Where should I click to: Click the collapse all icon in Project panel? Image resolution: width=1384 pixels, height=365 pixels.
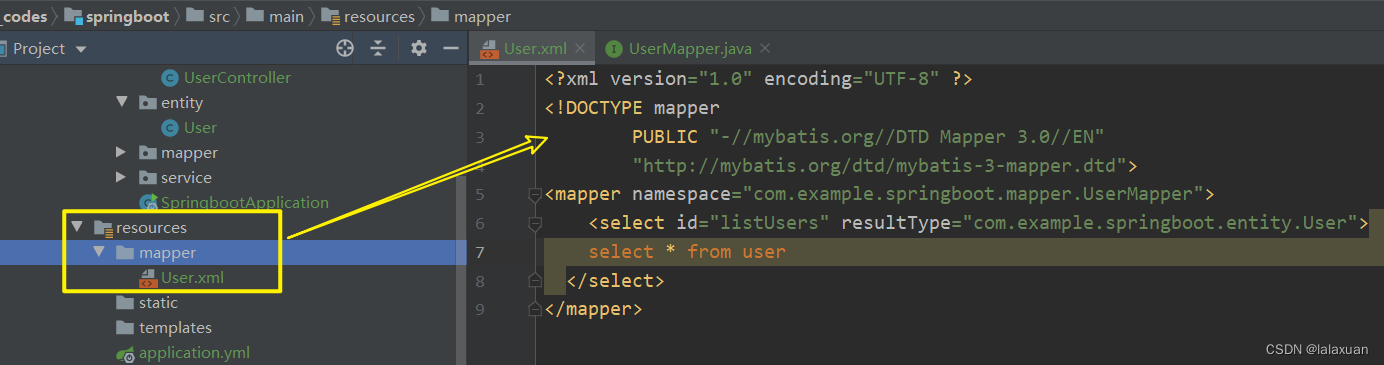coord(378,48)
